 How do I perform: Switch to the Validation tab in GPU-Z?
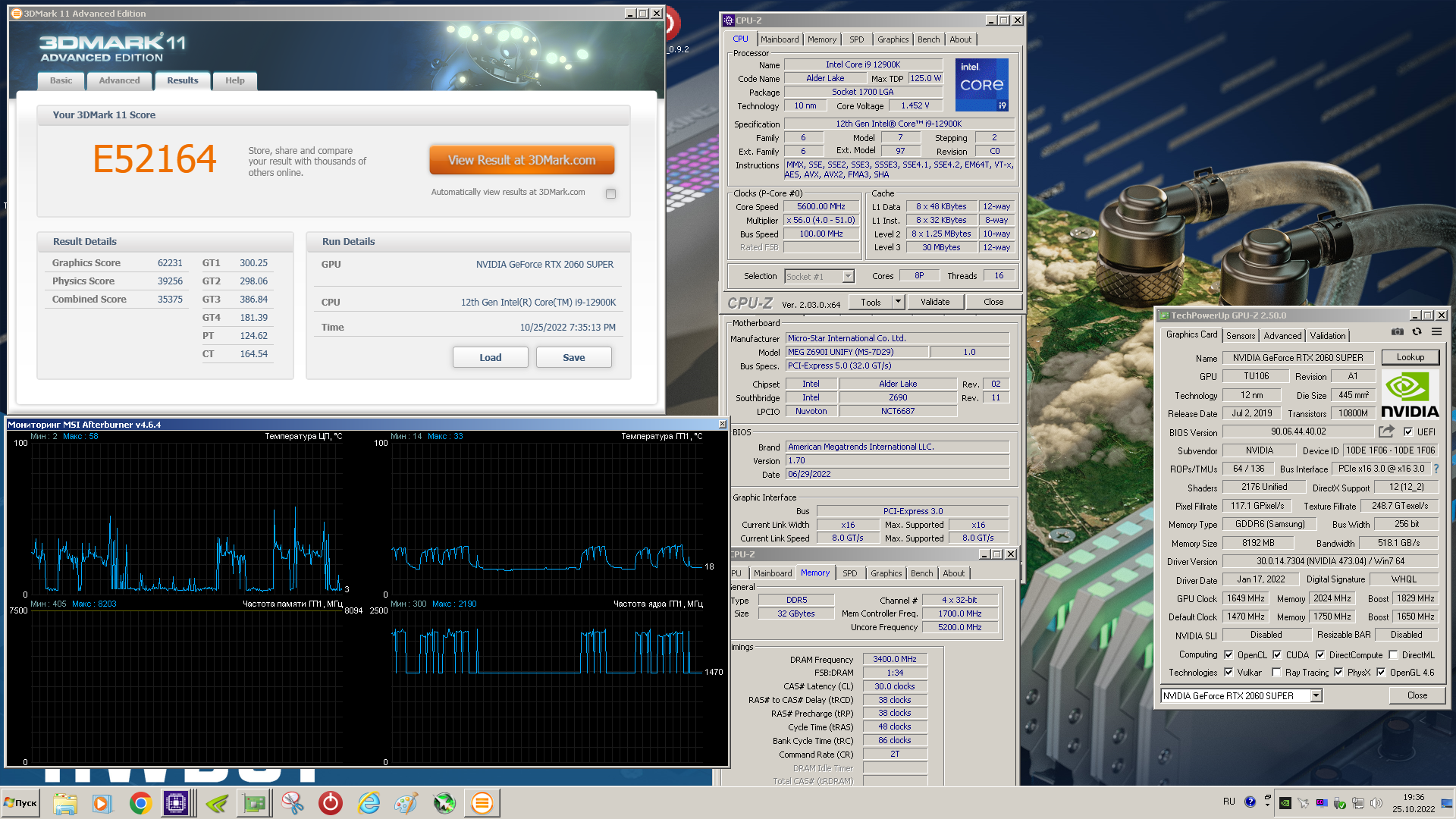pos(1328,336)
